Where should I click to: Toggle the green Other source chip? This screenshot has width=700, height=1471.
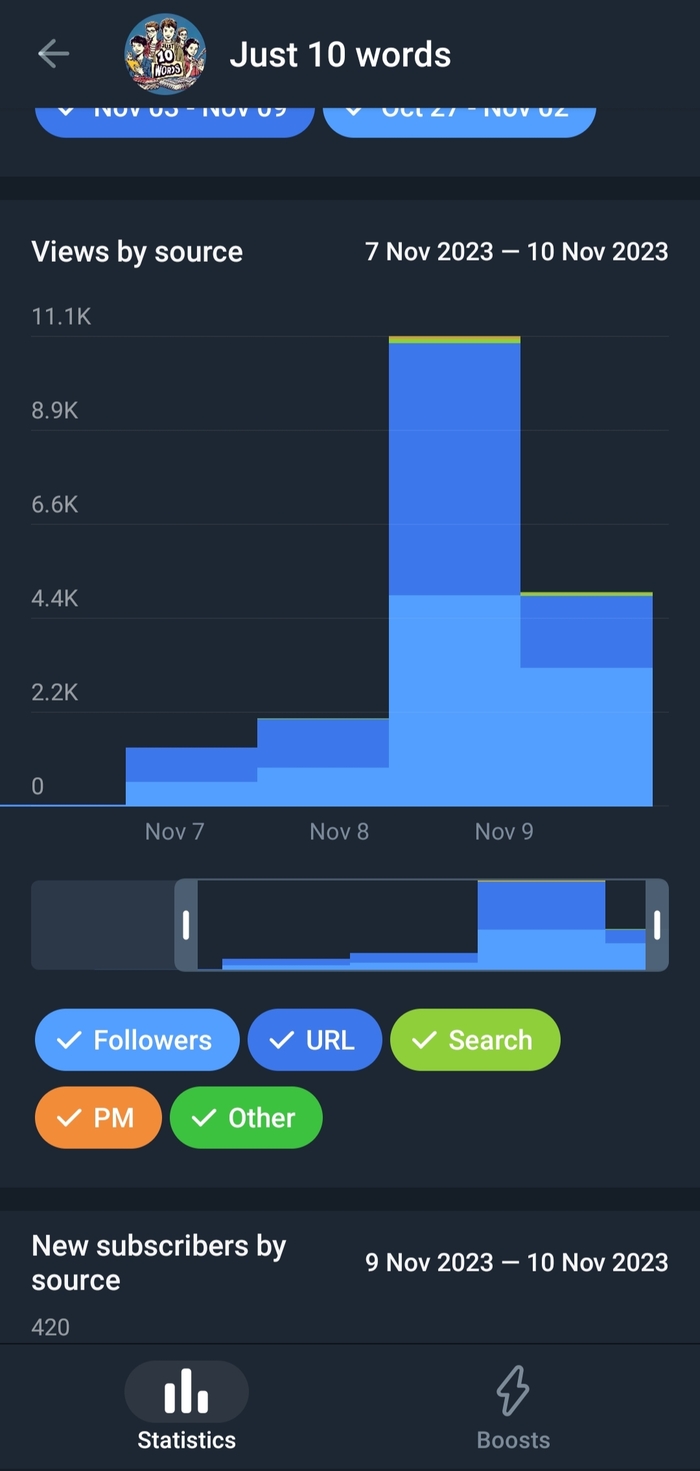coord(246,1117)
